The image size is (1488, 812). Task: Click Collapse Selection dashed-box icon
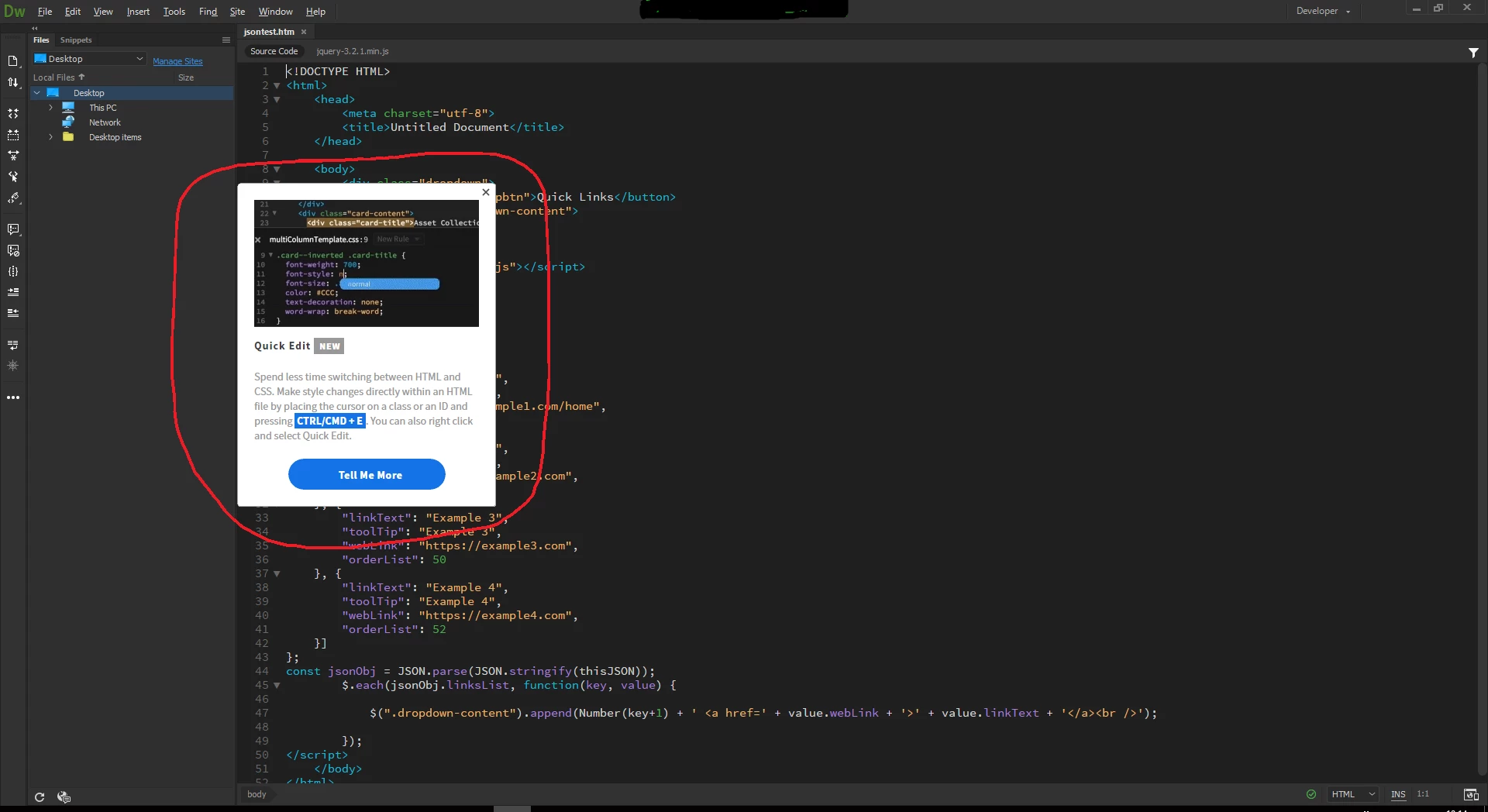(13, 135)
